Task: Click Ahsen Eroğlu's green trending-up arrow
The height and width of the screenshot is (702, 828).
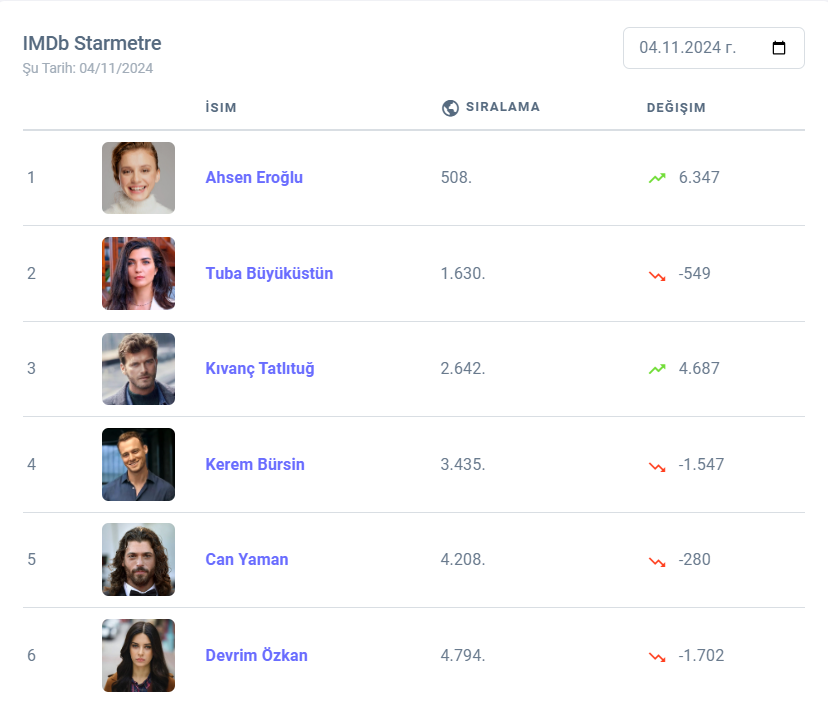Action: pyautogui.click(x=657, y=178)
